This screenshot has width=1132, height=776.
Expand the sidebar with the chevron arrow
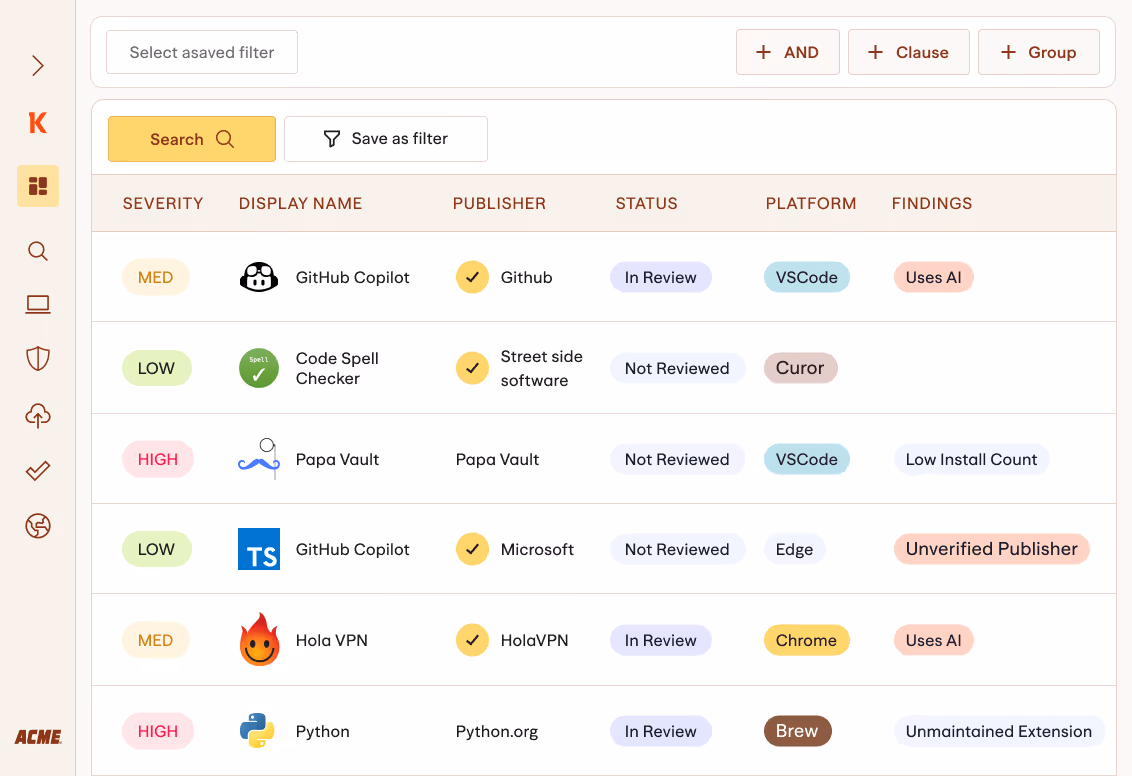[38, 66]
